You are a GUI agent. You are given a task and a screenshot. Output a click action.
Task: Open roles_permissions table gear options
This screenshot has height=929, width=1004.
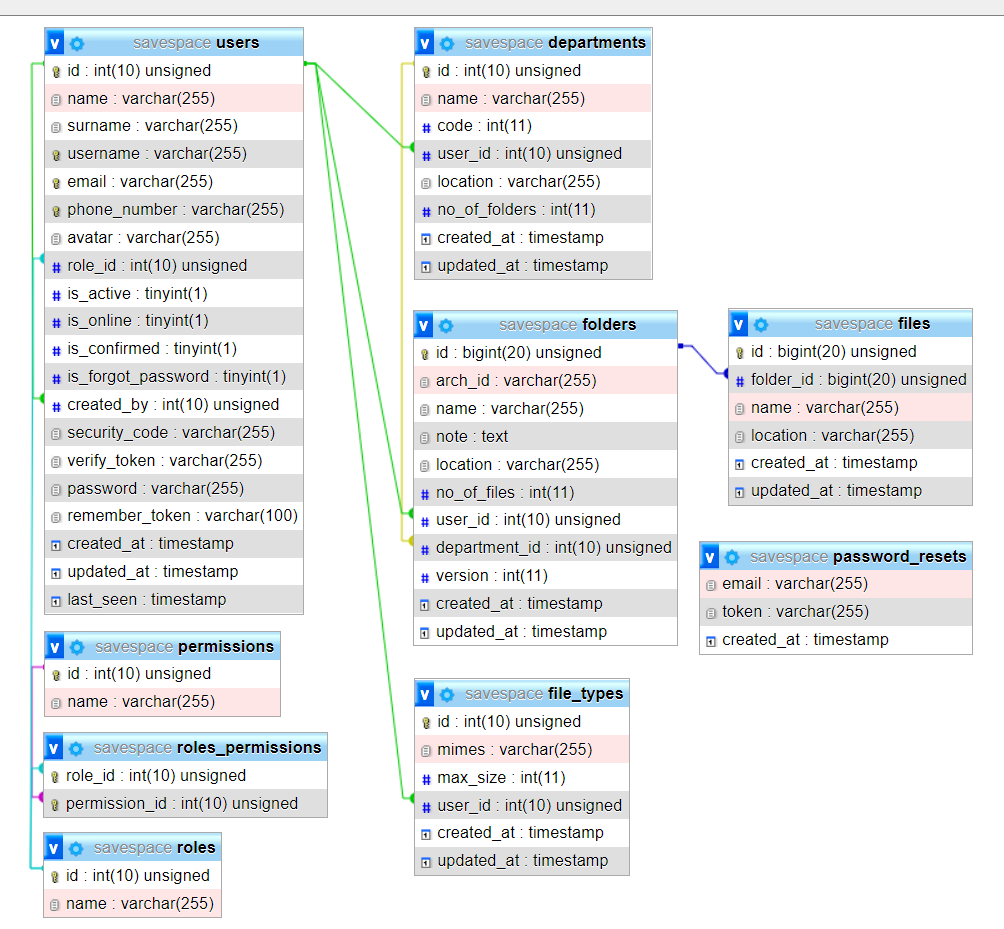point(77,748)
